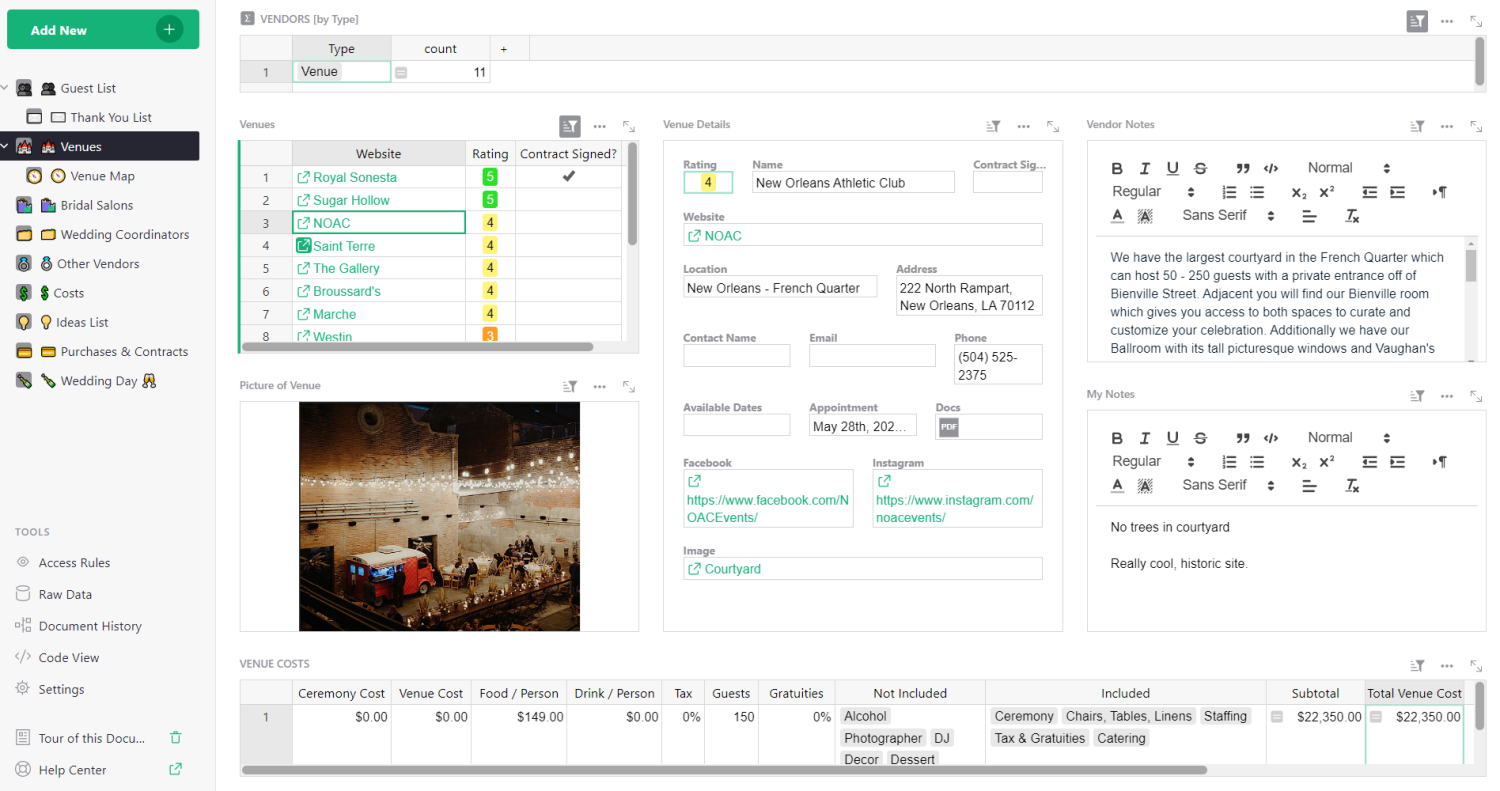Check Contract Signed for Marche row
Screen dimensions: 1500x791
pos(569,314)
